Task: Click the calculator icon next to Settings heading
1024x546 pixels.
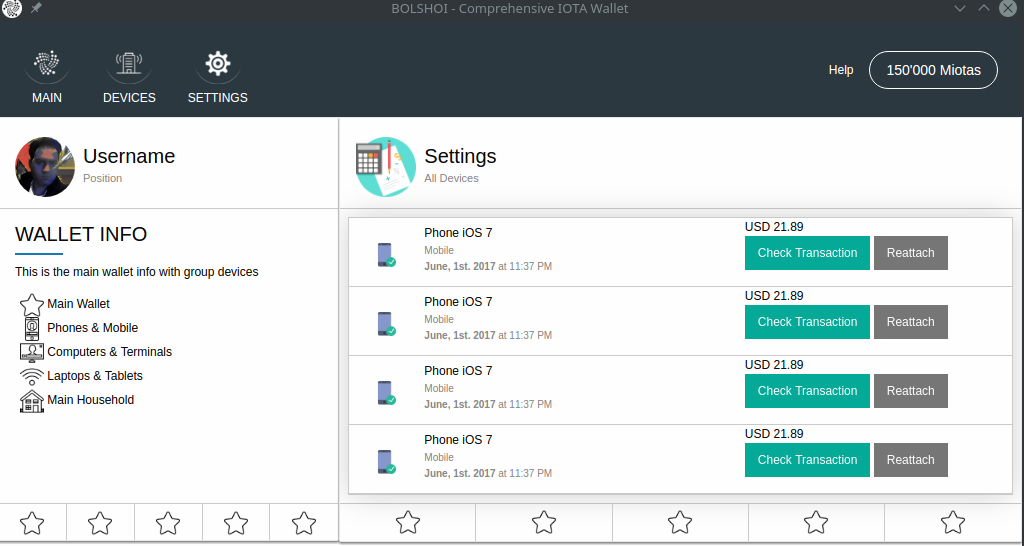Action: coord(385,167)
